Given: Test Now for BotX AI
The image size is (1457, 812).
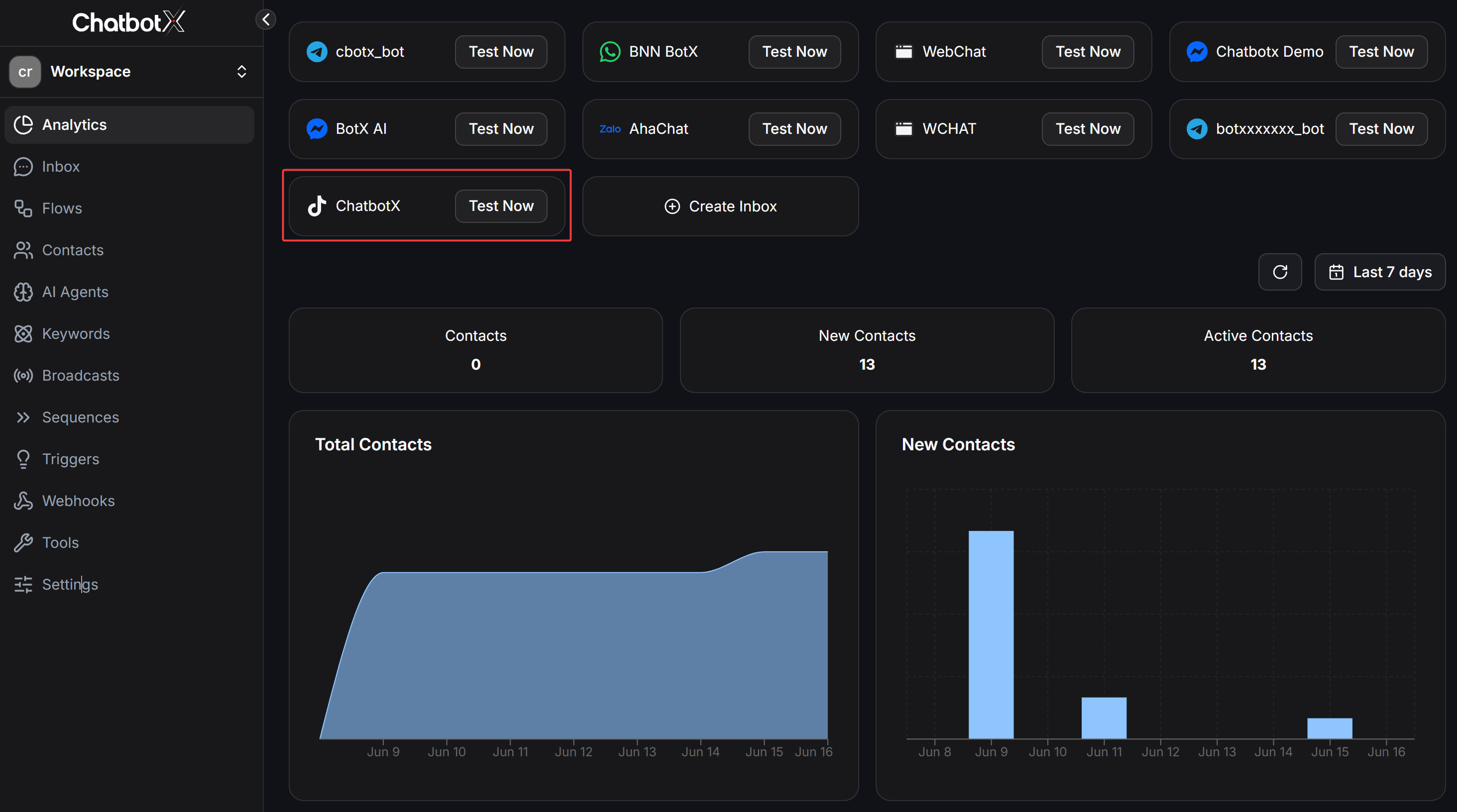Looking at the screenshot, I should tap(501, 129).
